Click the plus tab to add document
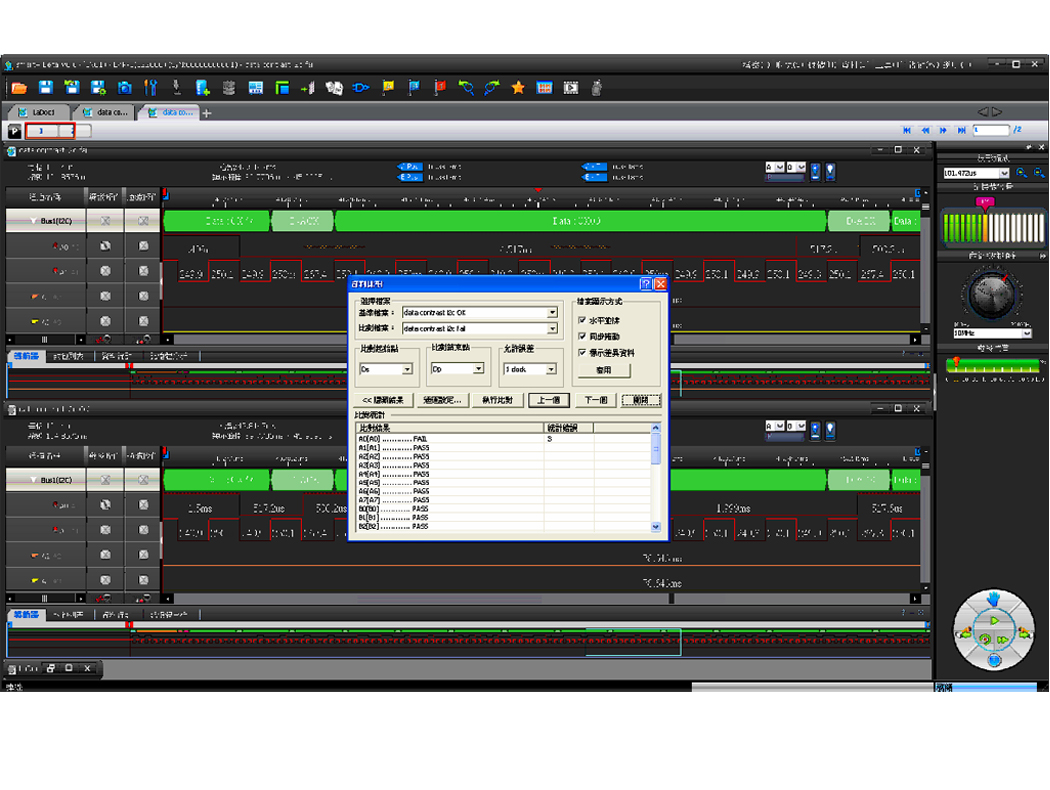This screenshot has width=1050, height=790. [207, 113]
